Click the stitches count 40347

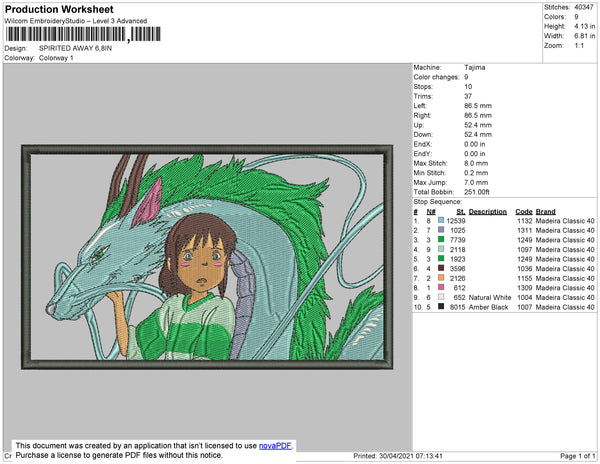[584, 7]
